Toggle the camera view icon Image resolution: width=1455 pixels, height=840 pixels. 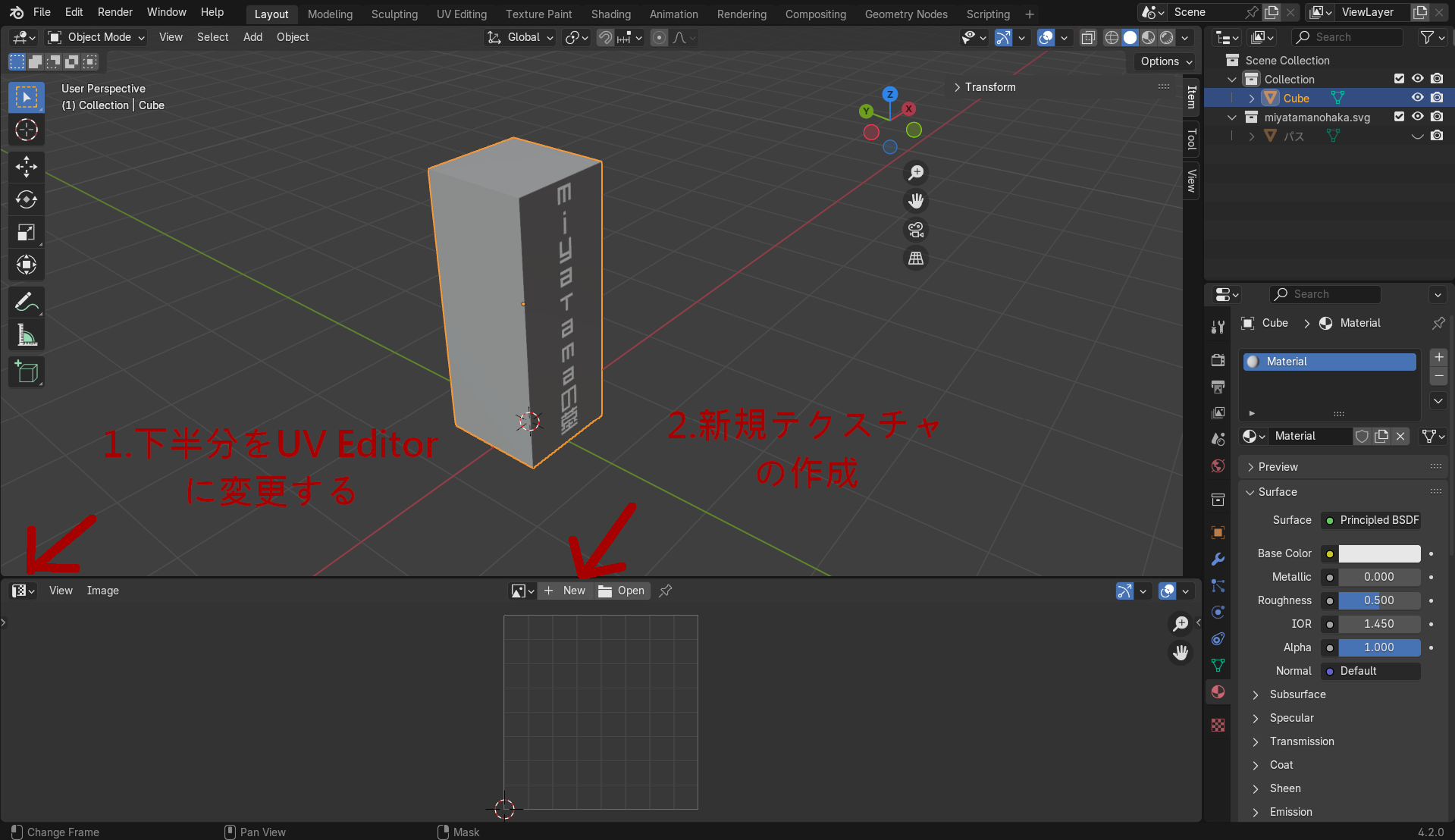pos(916,230)
